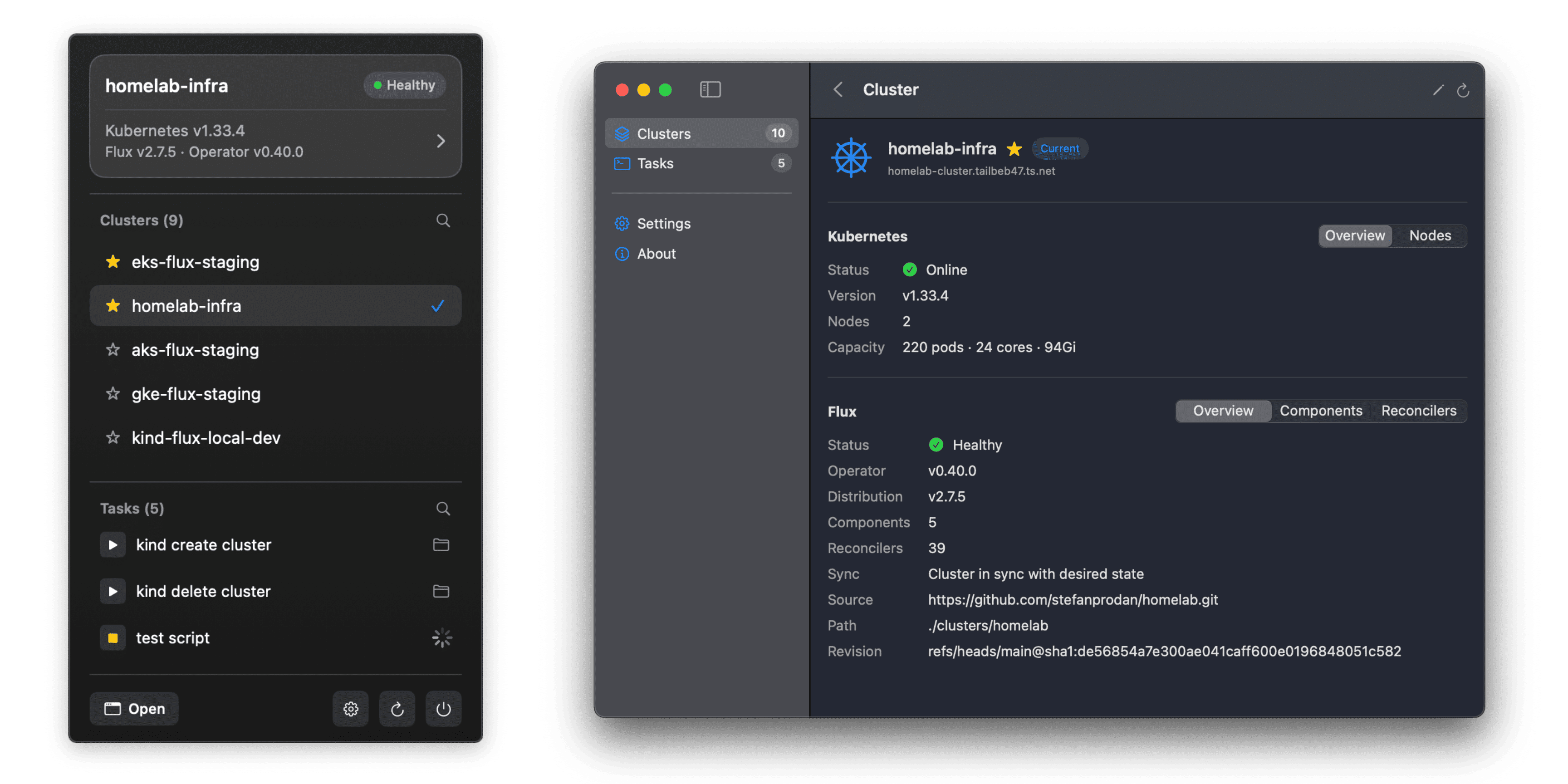1568x784 pixels.
Task: Open the homelab.git source URL
Action: tap(1073, 599)
